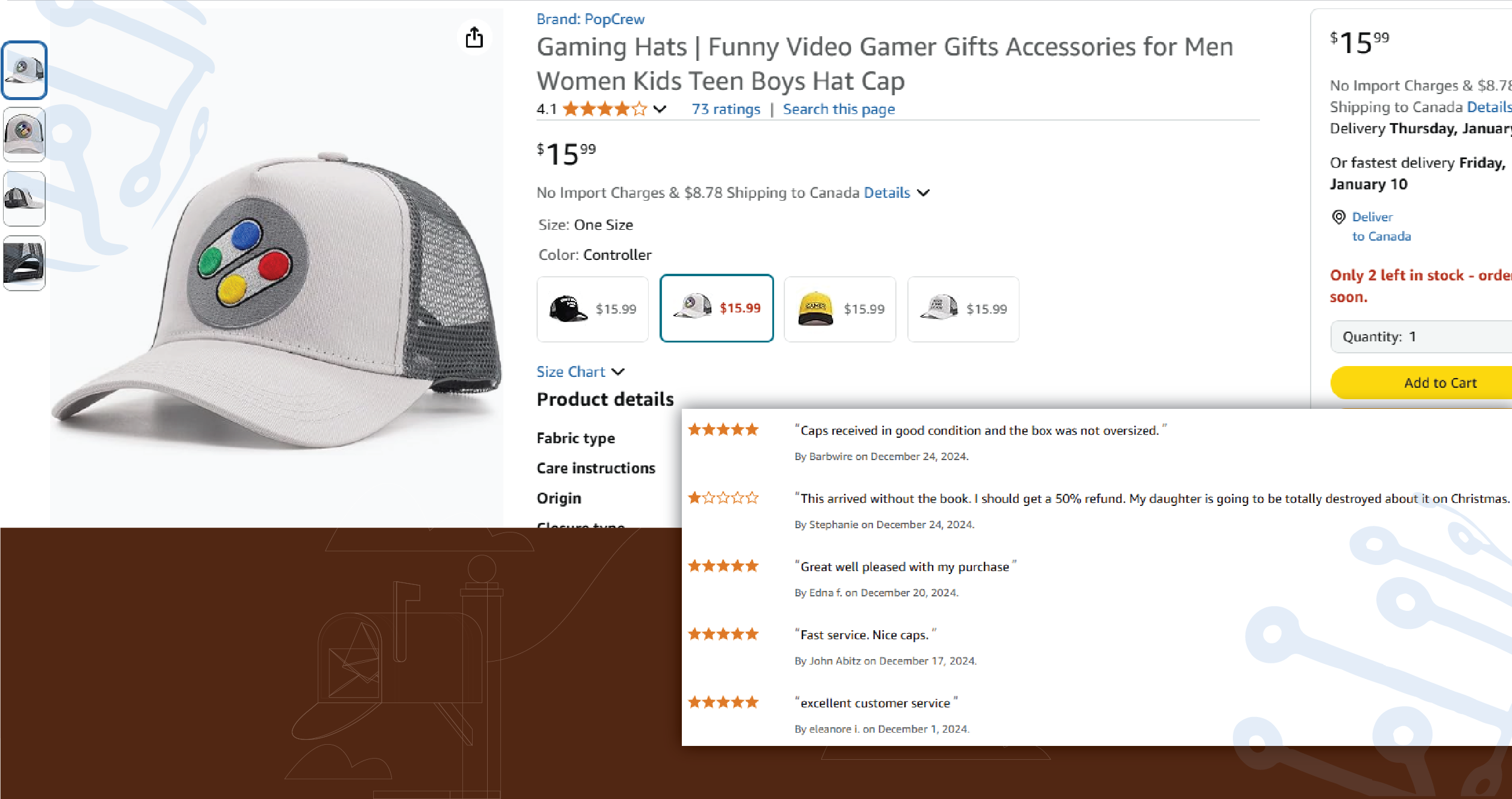
Task: View the third side-view hat thumbnail
Action: 24,198
